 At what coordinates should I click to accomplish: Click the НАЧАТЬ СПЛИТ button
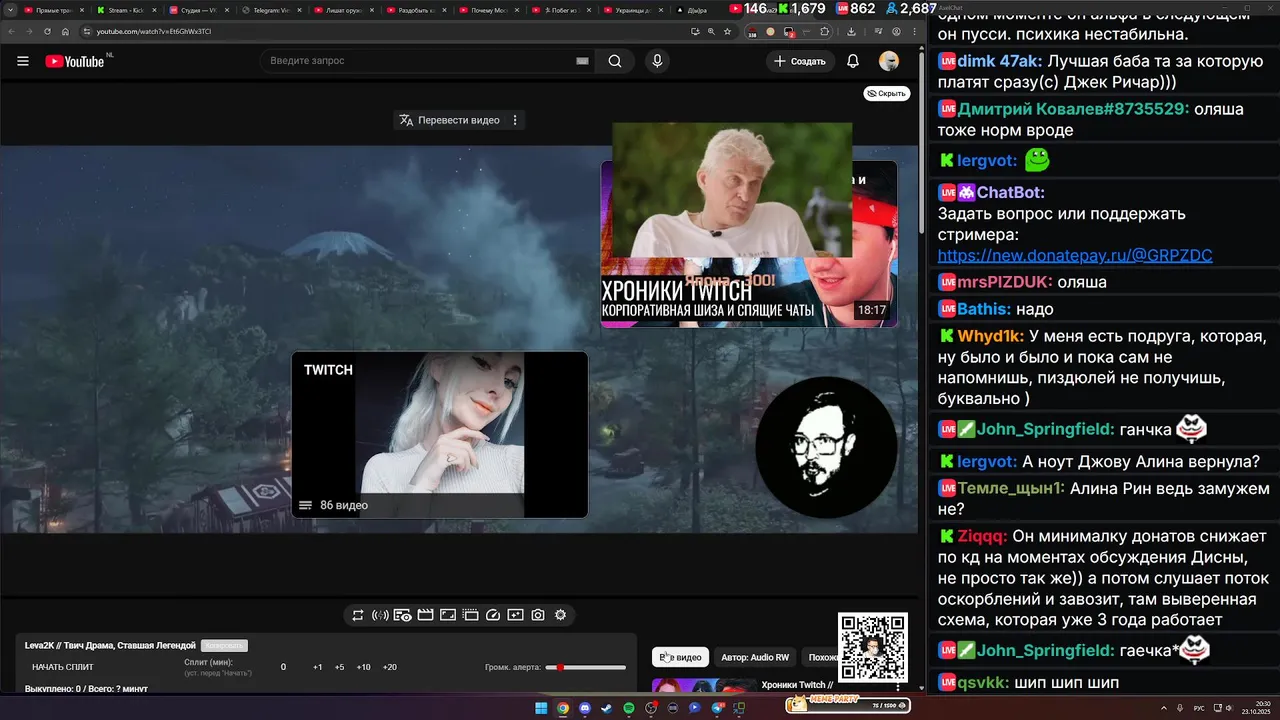(x=63, y=667)
